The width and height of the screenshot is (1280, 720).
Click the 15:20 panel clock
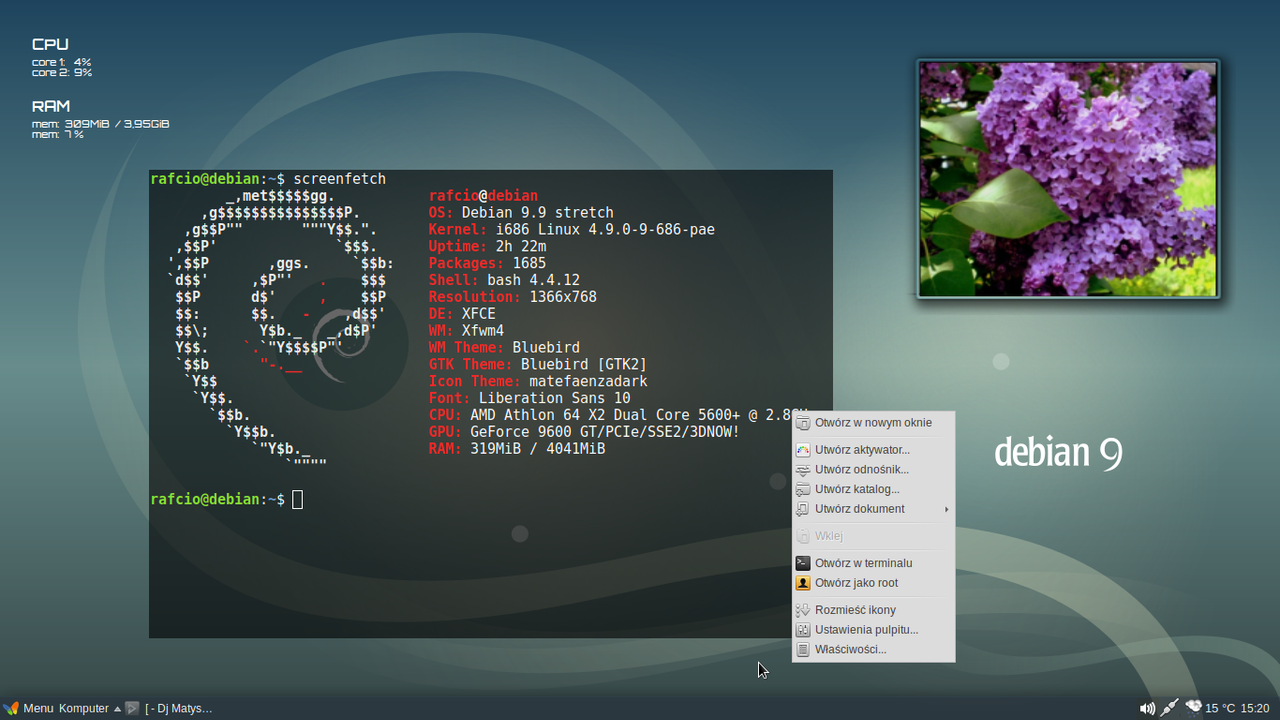click(x=1255, y=708)
